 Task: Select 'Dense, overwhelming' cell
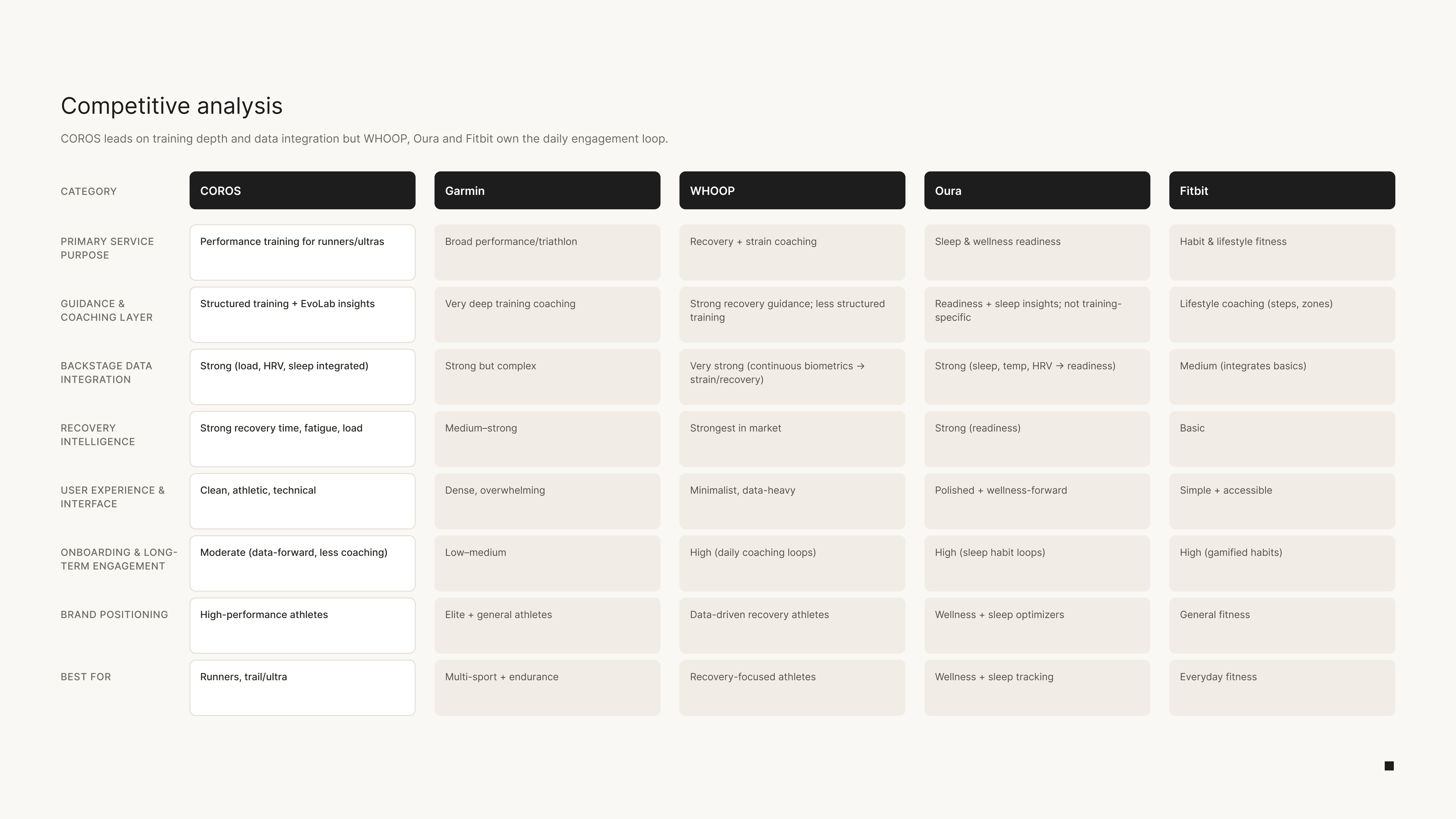click(x=547, y=501)
